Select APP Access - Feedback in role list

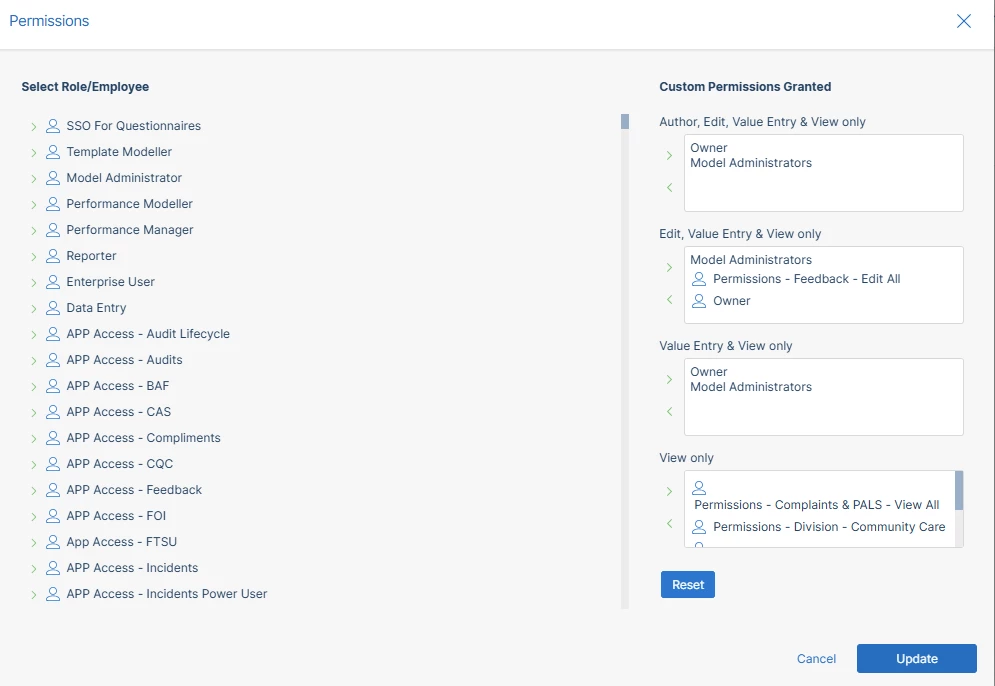(134, 490)
